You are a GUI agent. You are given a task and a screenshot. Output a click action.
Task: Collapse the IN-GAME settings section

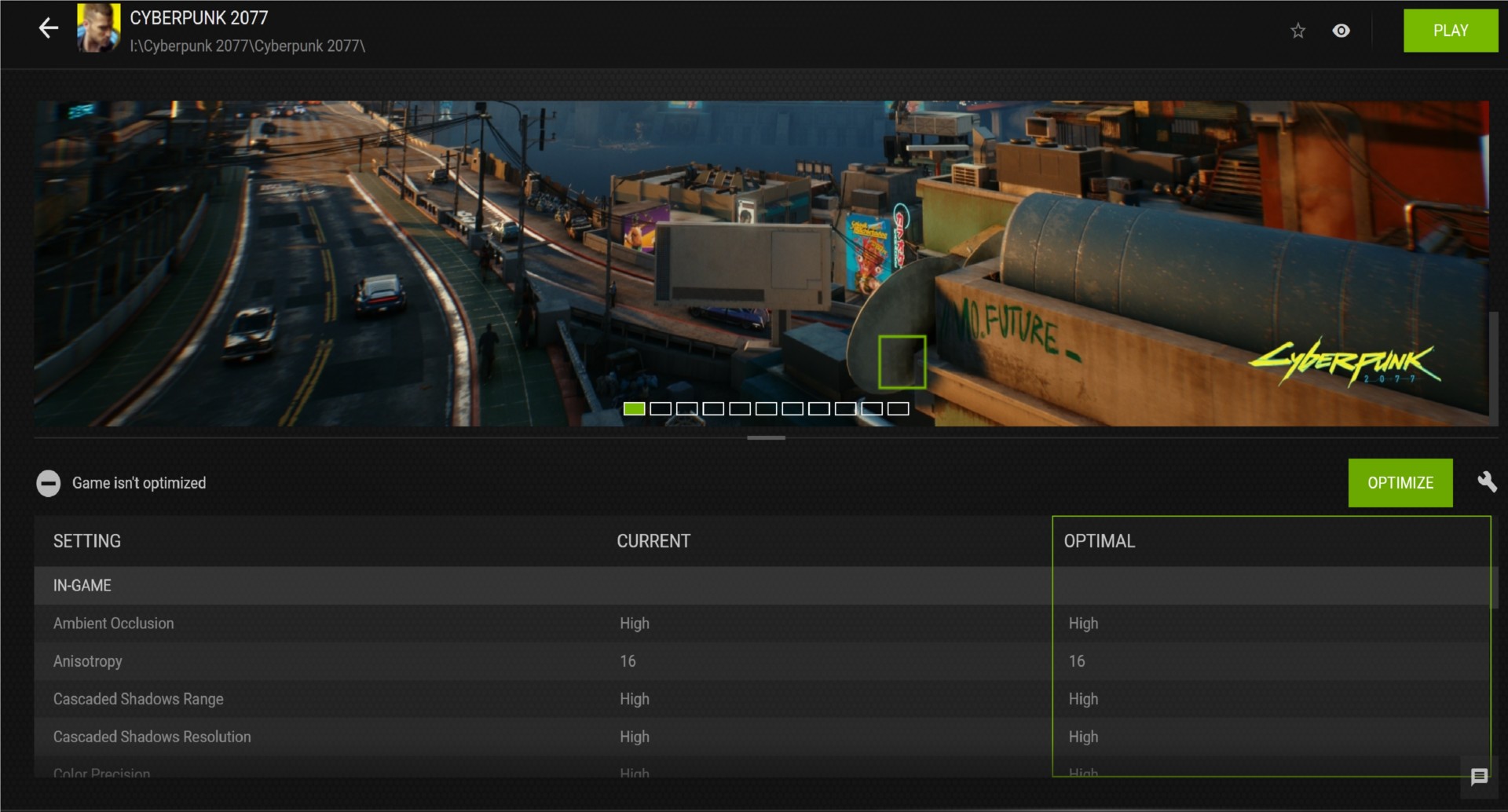(82, 585)
